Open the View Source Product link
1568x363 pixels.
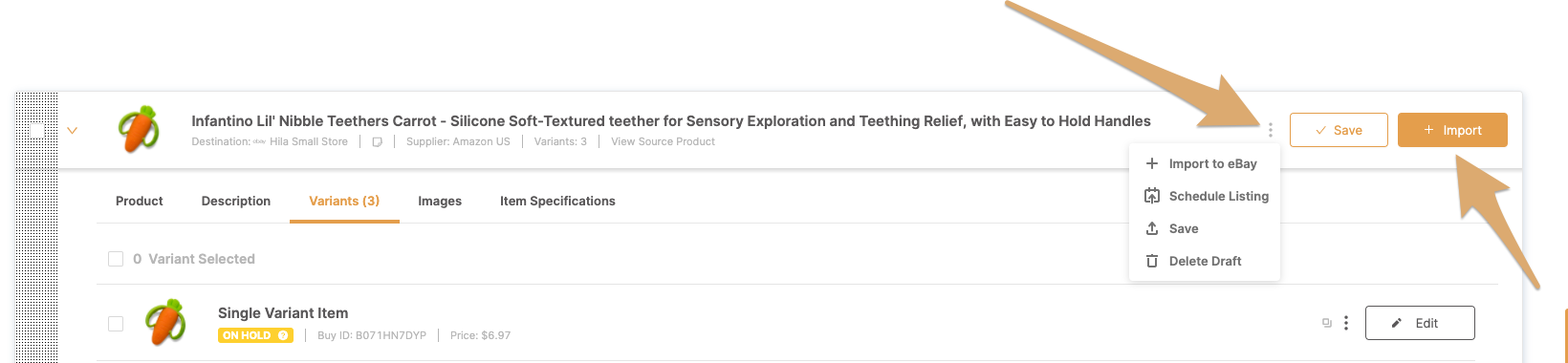click(663, 141)
